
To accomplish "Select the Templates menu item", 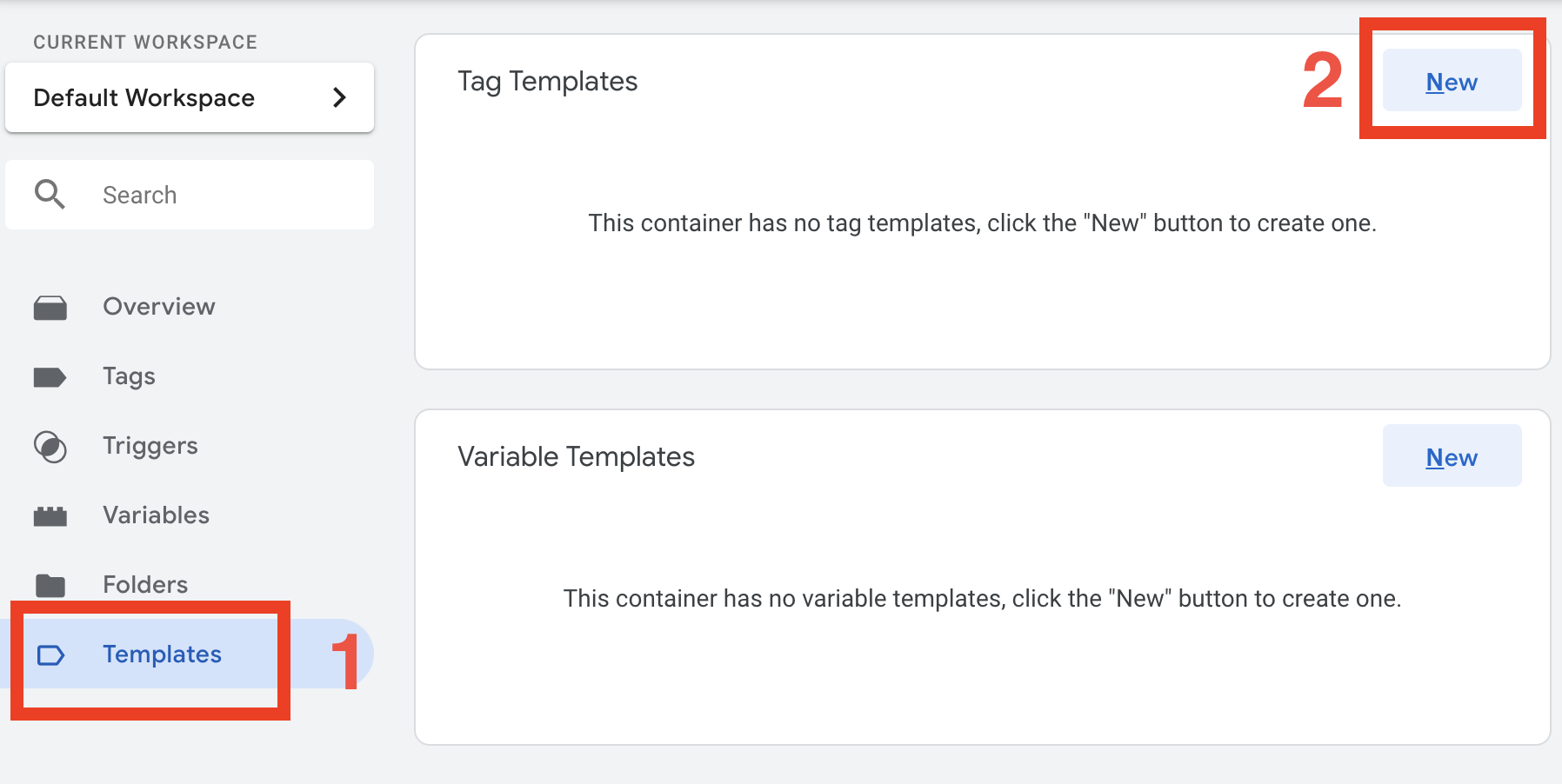I will pyautogui.click(x=162, y=654).
